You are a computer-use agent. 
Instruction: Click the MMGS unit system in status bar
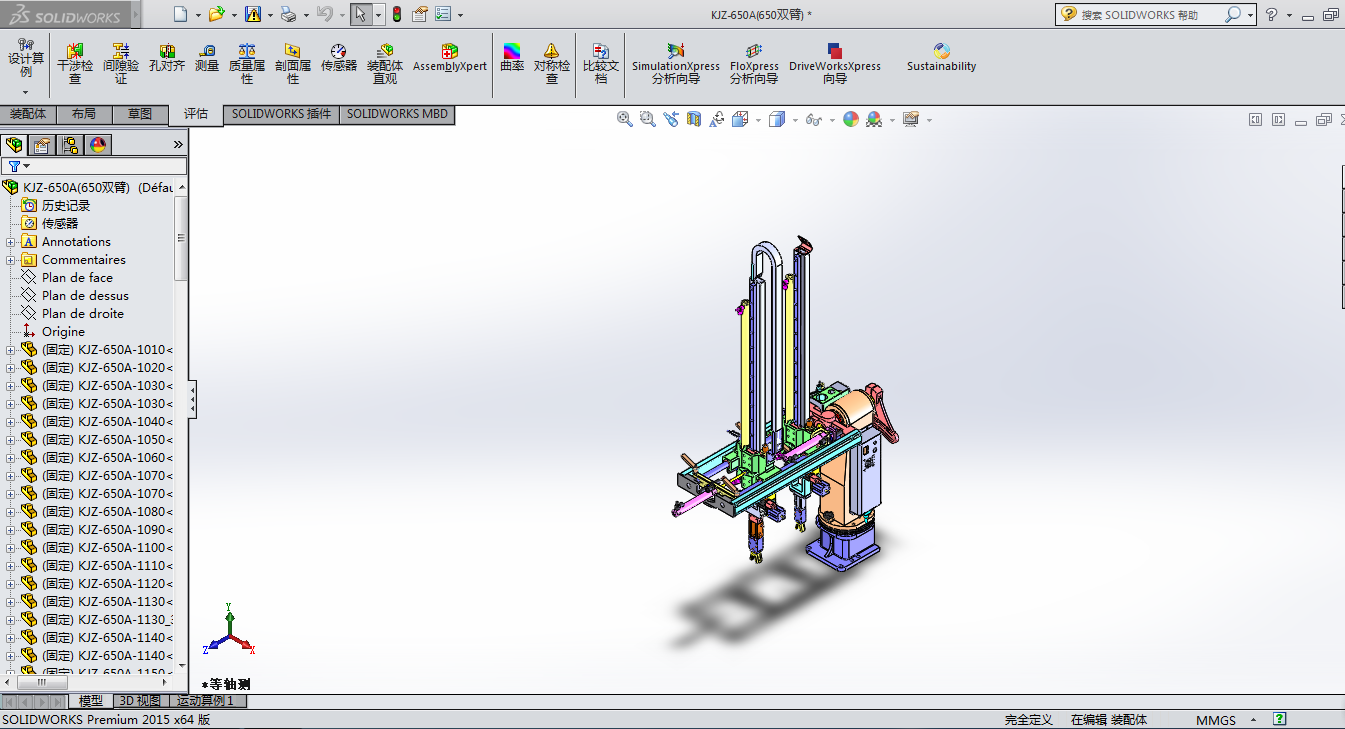1215,720
